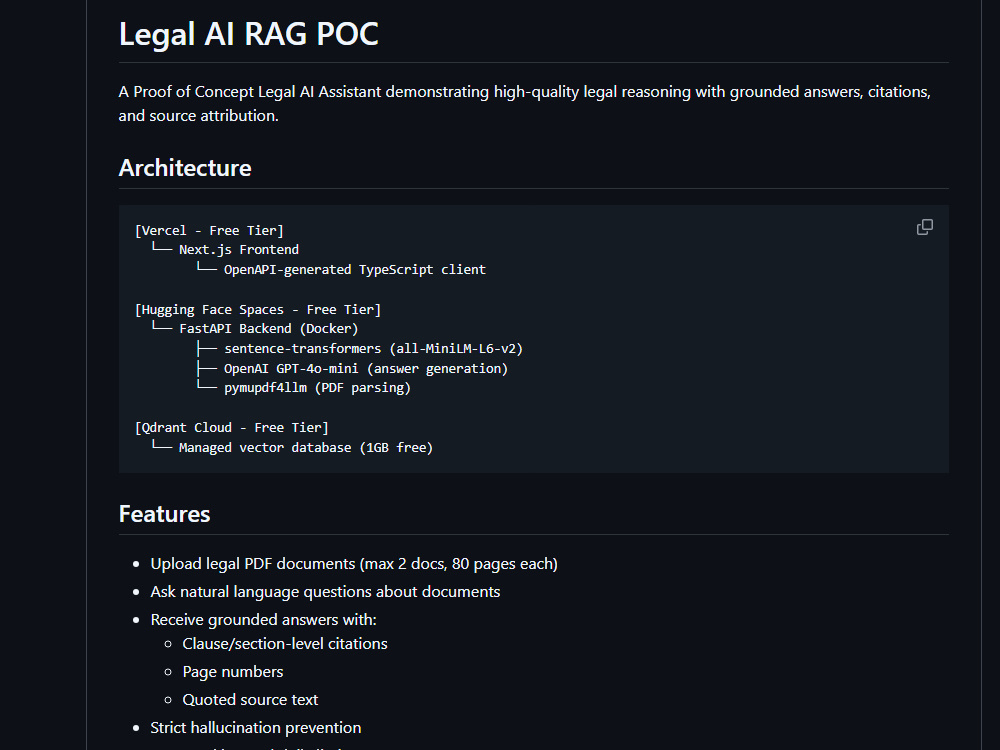Screen dimensions: 1000x750
Task: Click the Strict hallucination prevention bullet
Action: click(x=256, y=728)
